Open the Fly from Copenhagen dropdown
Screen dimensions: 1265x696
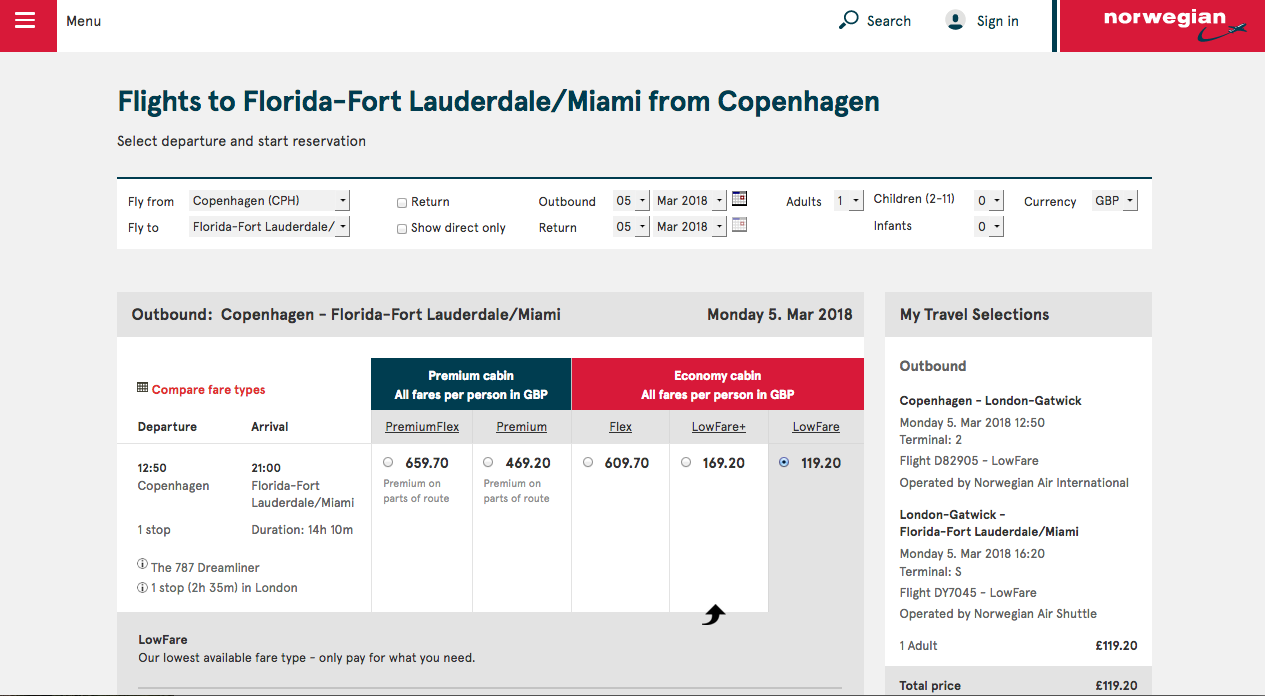270,201
